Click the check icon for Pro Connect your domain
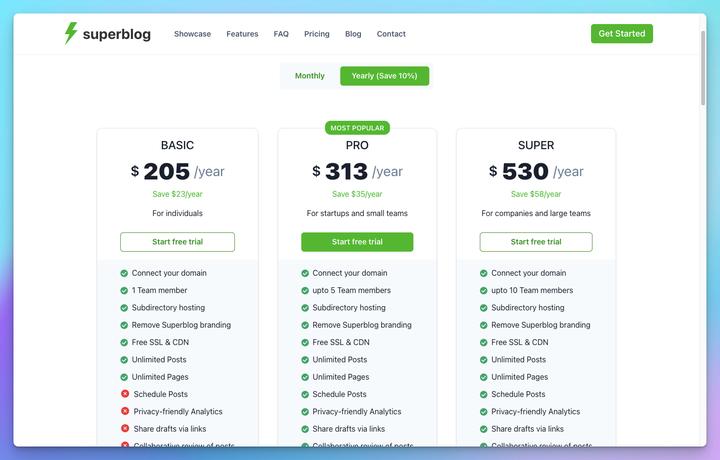The image size is (720, 460). (x=305, y=273)
